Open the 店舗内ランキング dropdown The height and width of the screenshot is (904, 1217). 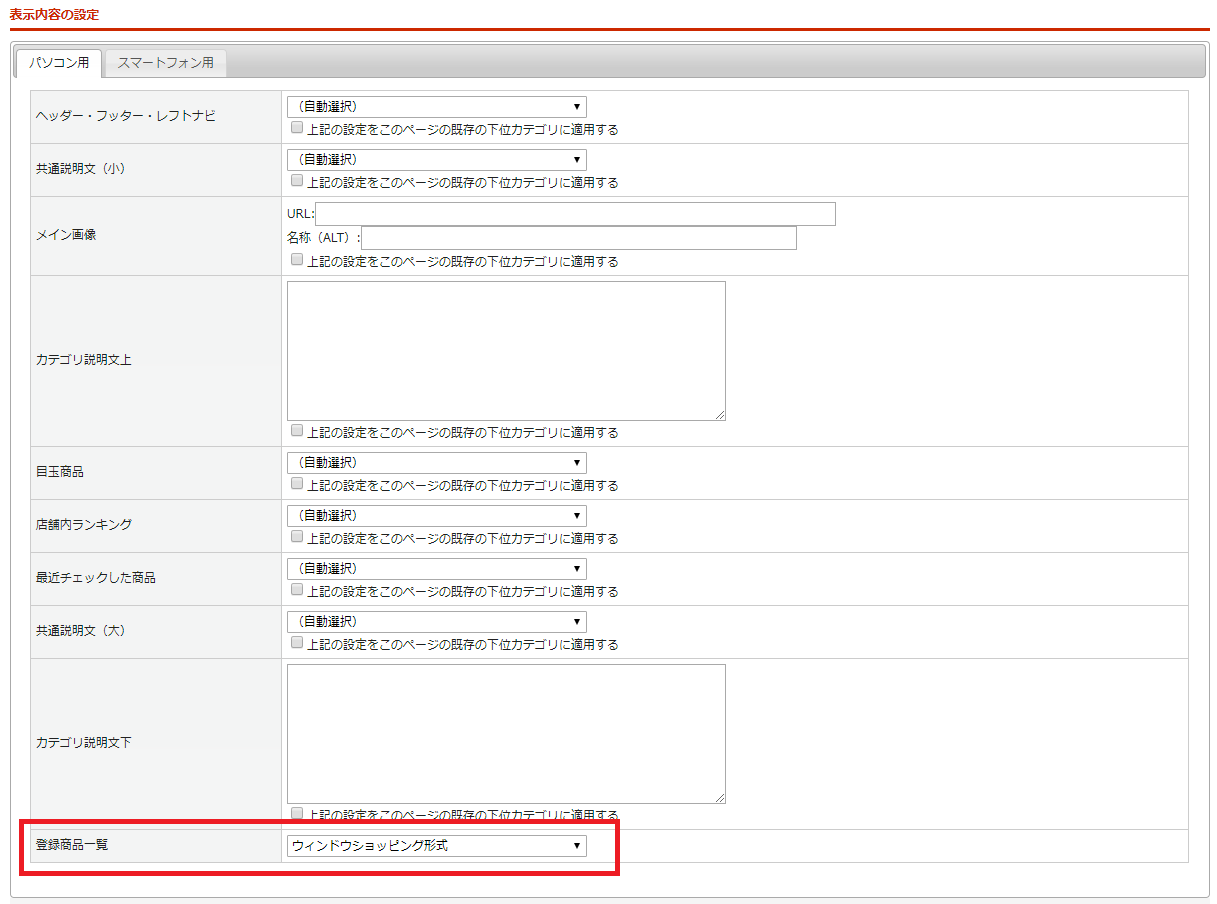click(436, 516)
